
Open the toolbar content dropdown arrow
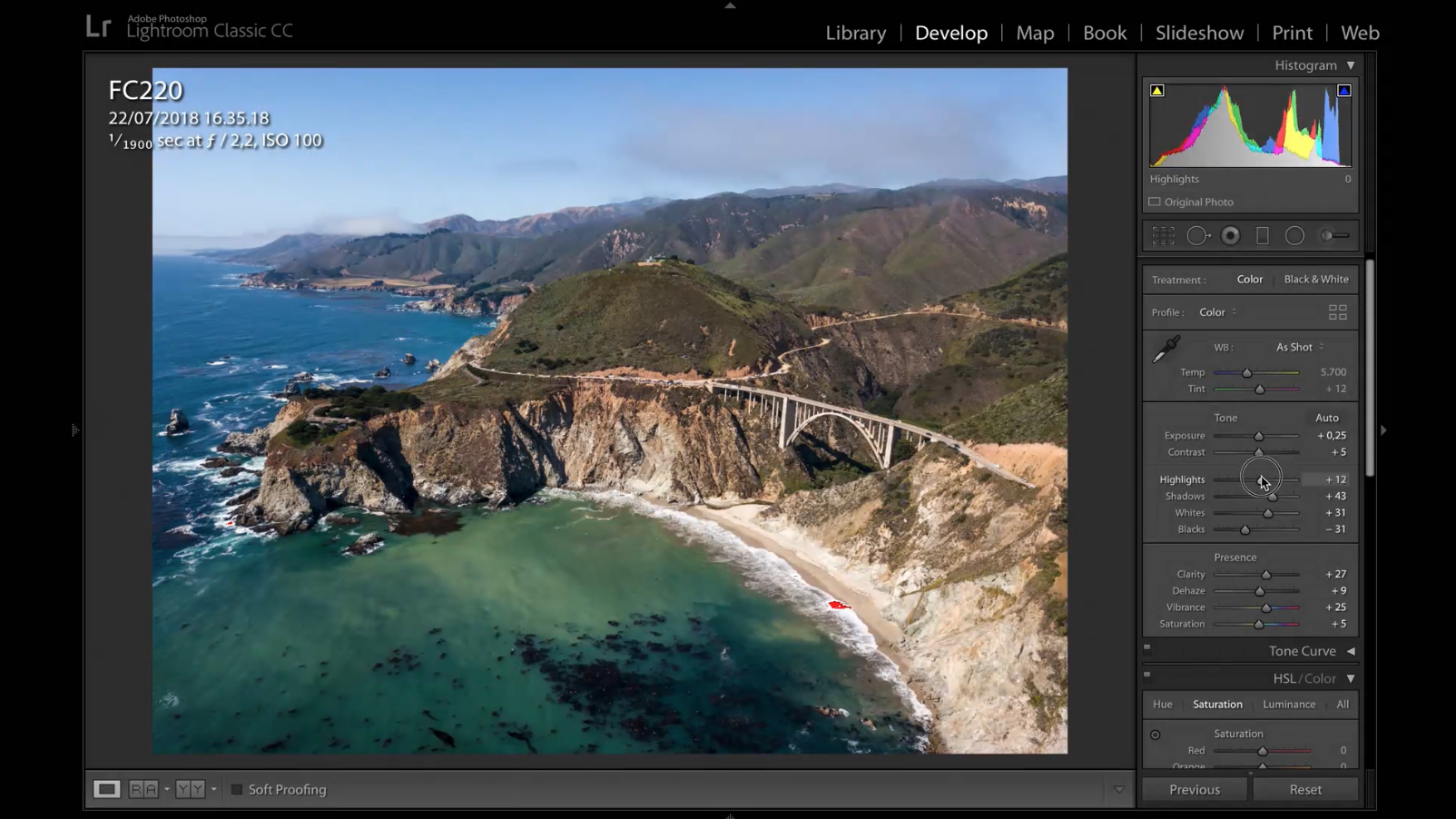coord(1118,790)
